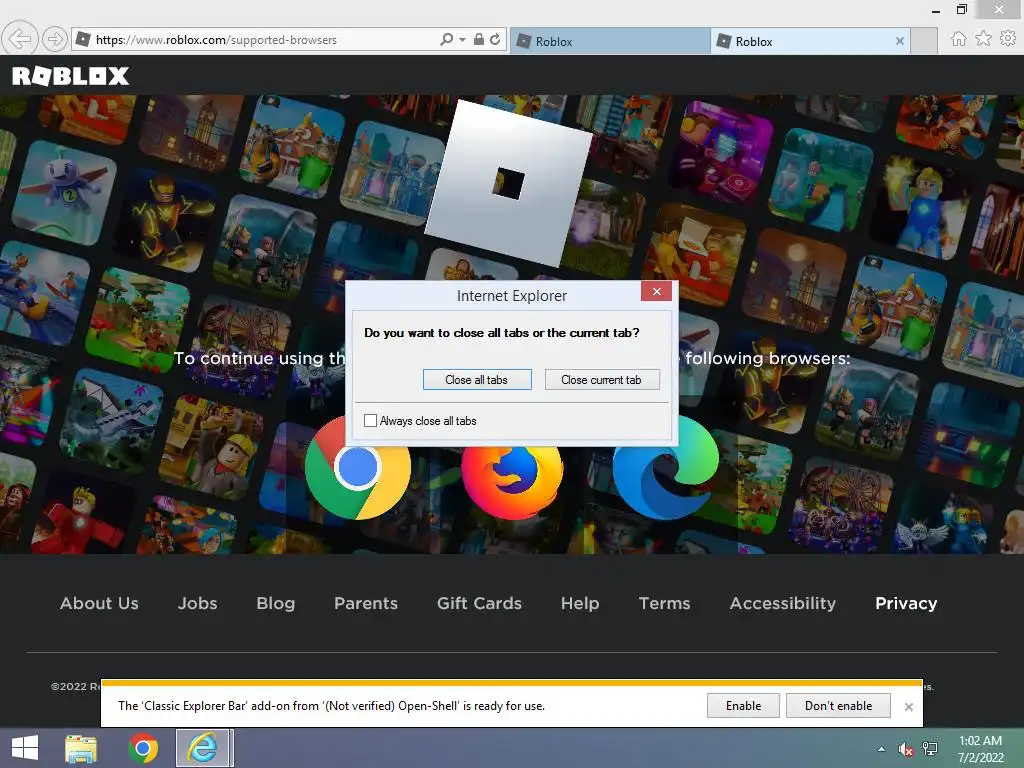
Task: Click the Internet Explorer taskbar icon
Action: click(x=203, y=748)
